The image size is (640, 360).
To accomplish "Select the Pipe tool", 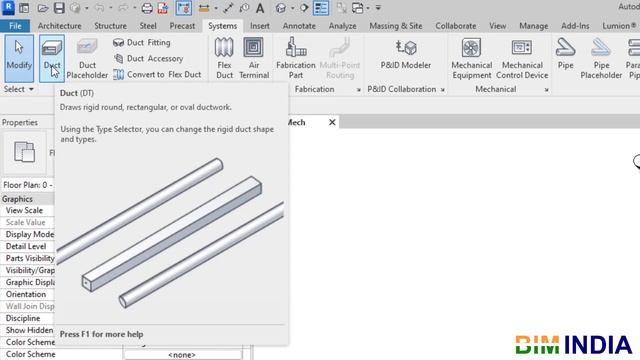I will pos(565,53).
